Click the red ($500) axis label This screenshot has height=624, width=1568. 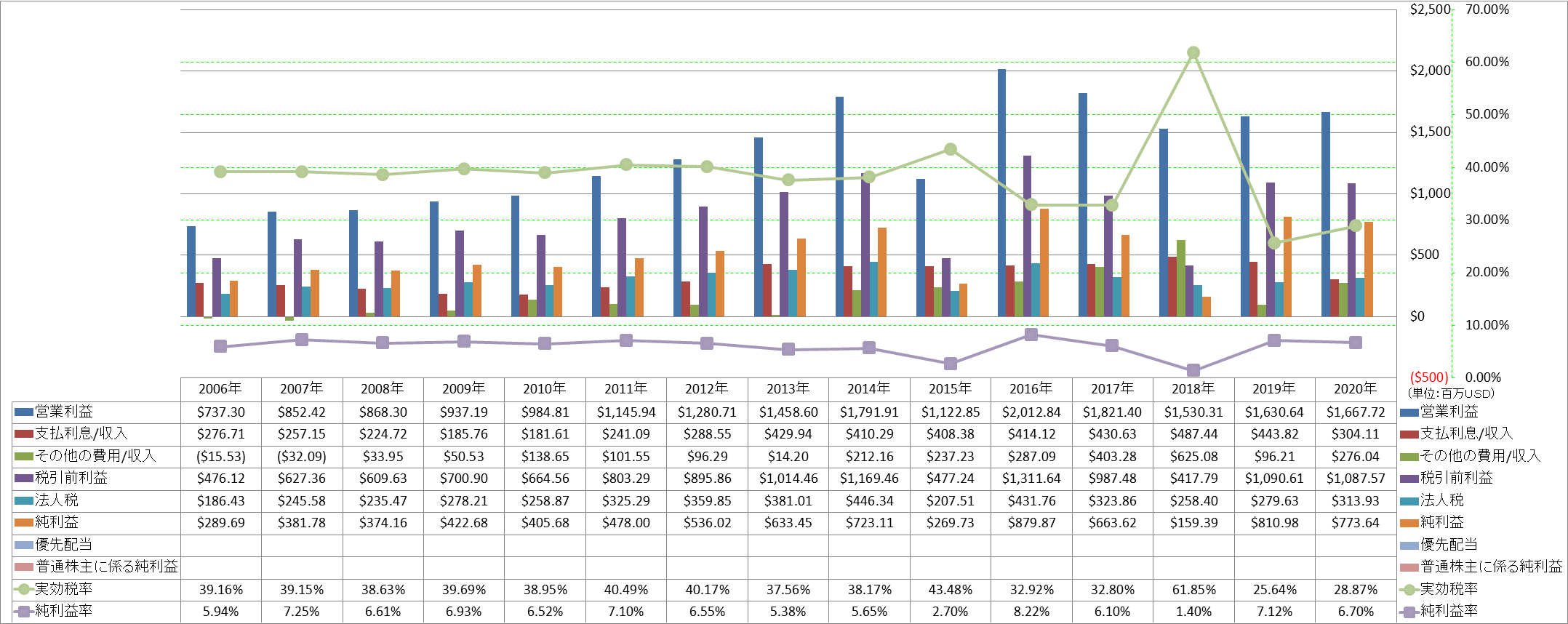(x=1429, y=377)
